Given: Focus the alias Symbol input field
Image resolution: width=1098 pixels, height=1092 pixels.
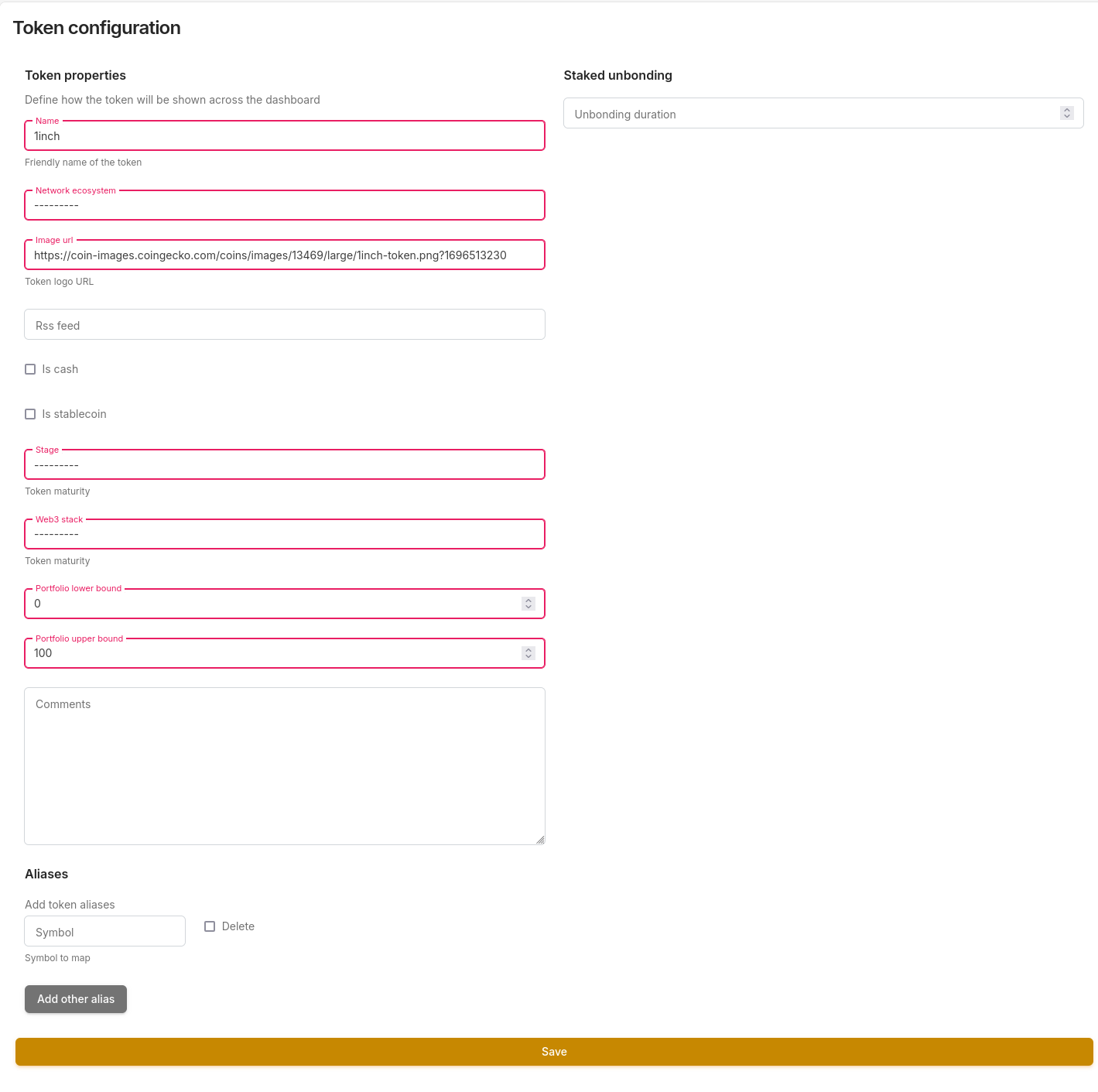Looking at the screenshot, I should click(104, 932).
